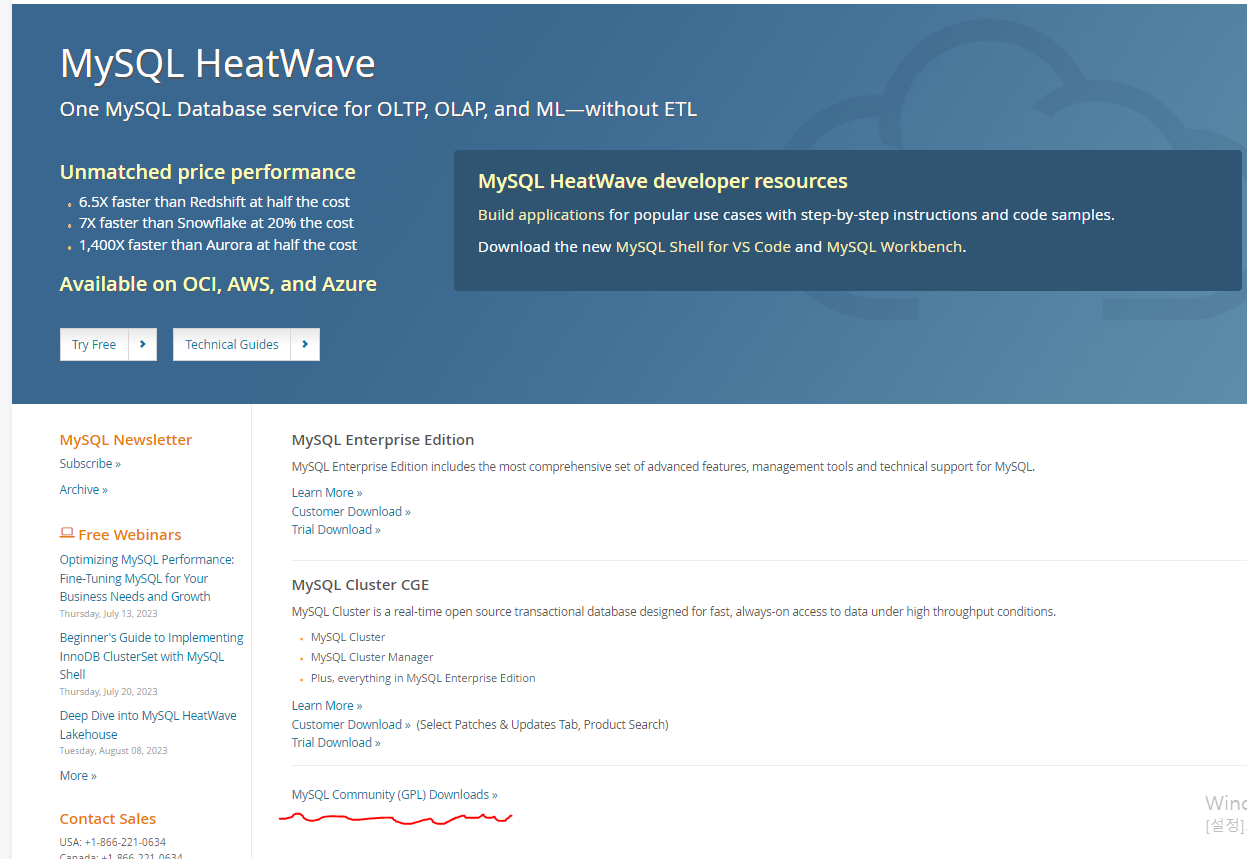
Task: Open MySQL Community (GPL) Downloads link
Action: click(x=395, y=795)
